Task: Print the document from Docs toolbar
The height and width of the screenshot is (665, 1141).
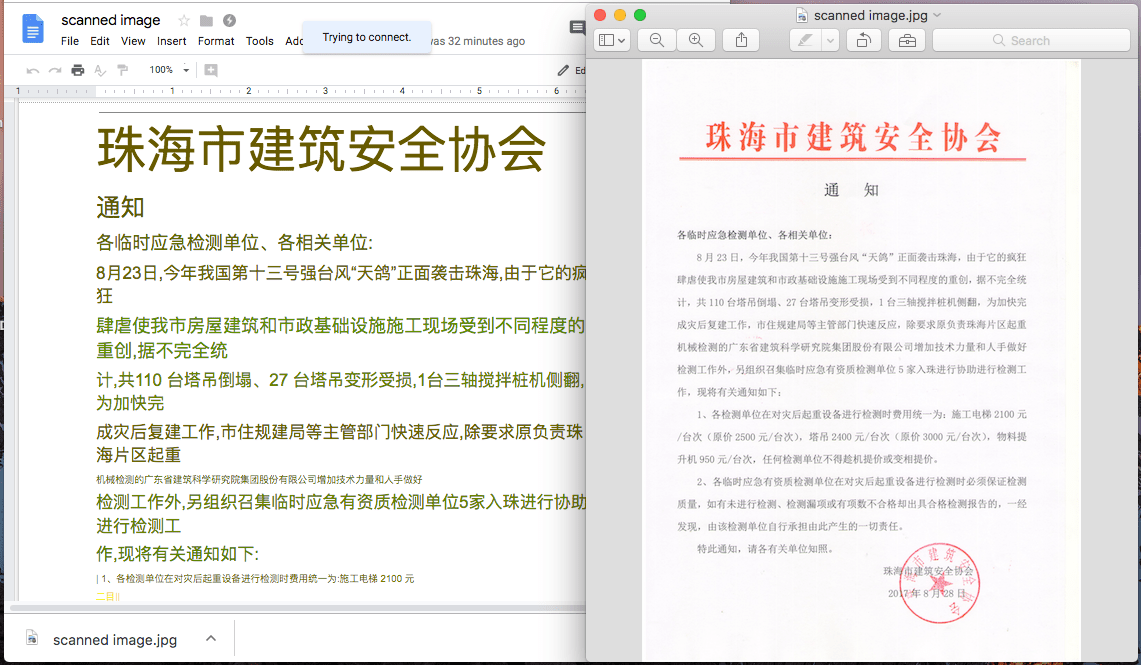Action: click(x=78, y=71)
